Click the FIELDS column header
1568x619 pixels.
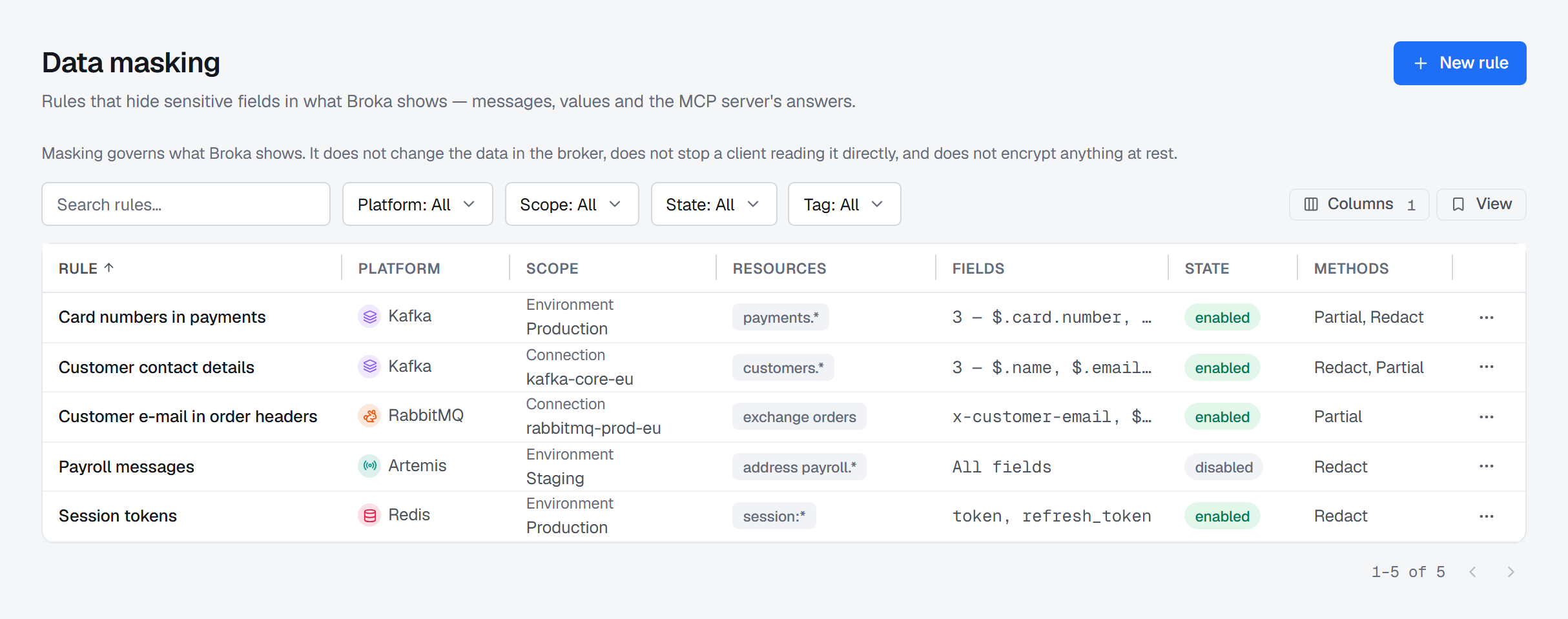[978, 269]
